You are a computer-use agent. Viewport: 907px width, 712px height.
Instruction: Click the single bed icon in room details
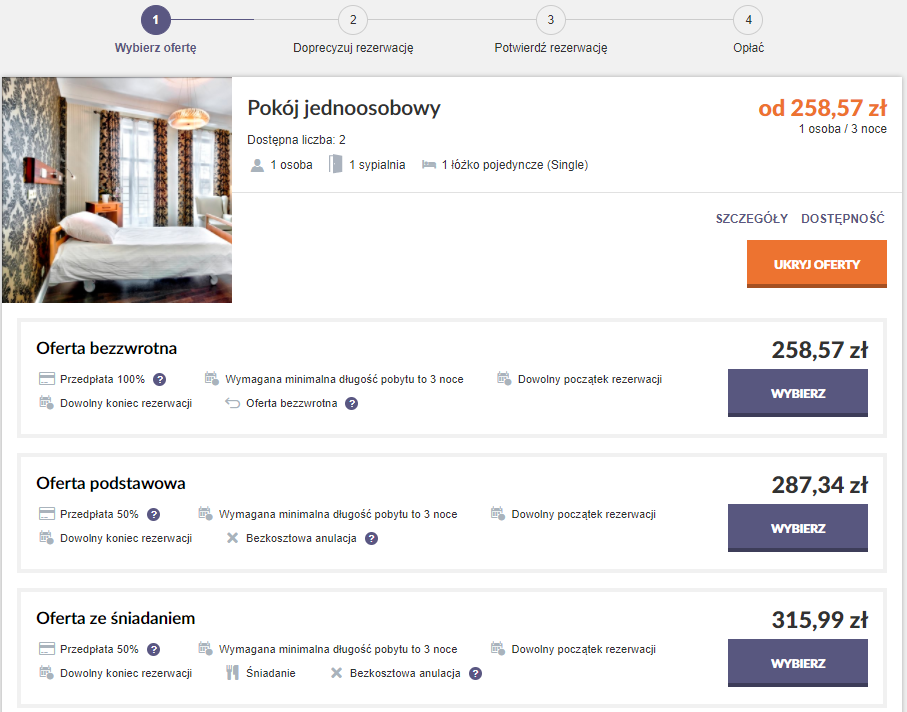(429, 165)
